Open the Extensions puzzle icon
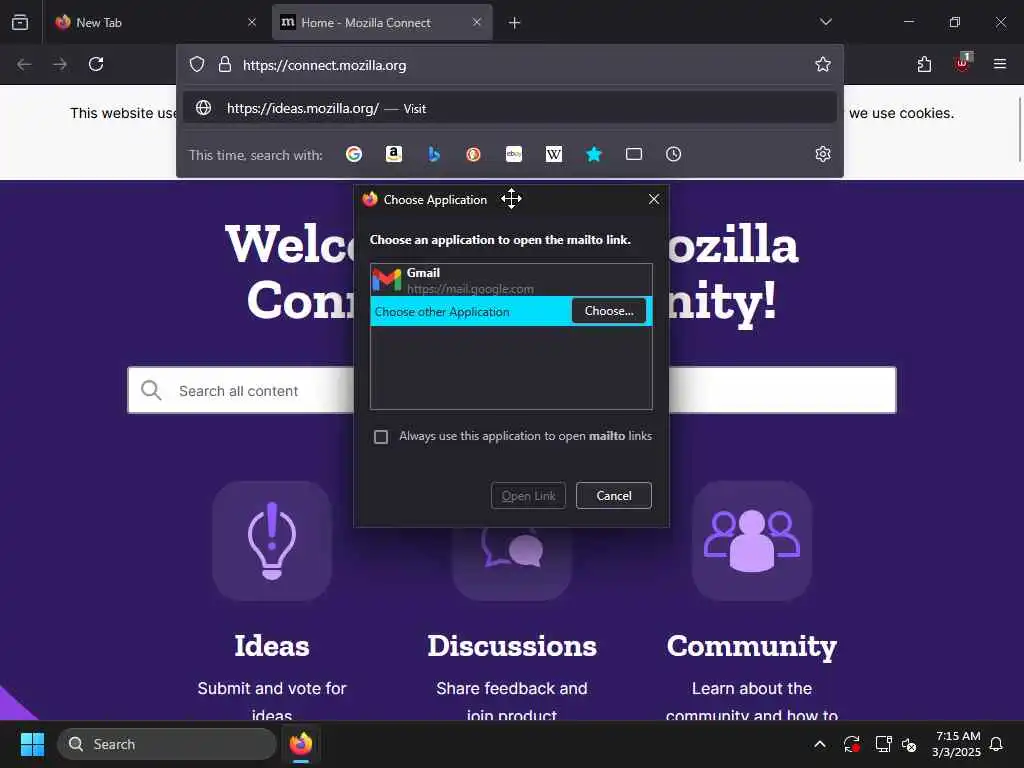The image size is (1024, 768). click(x=924, y=64)
